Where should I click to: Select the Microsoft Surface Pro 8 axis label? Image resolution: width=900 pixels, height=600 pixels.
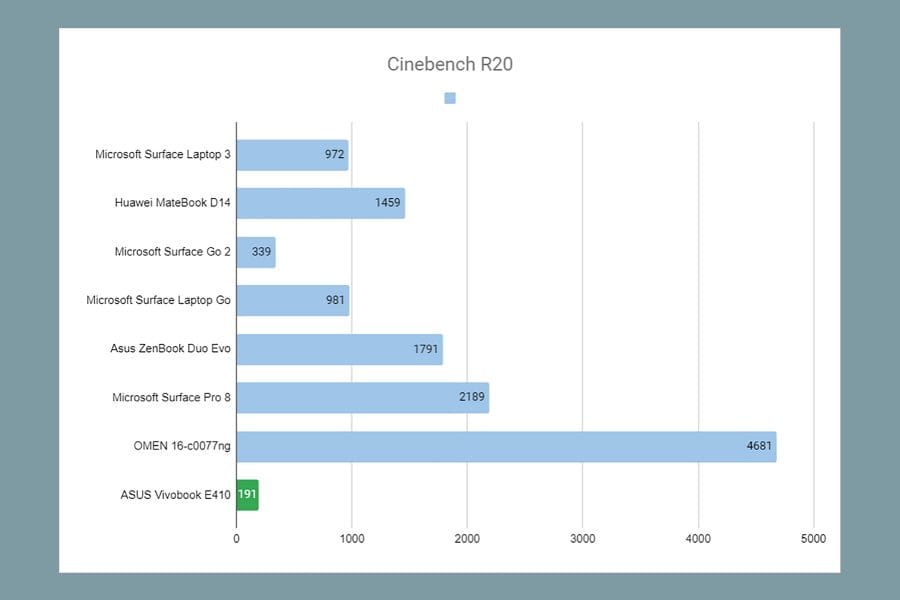tap(171, 397)
